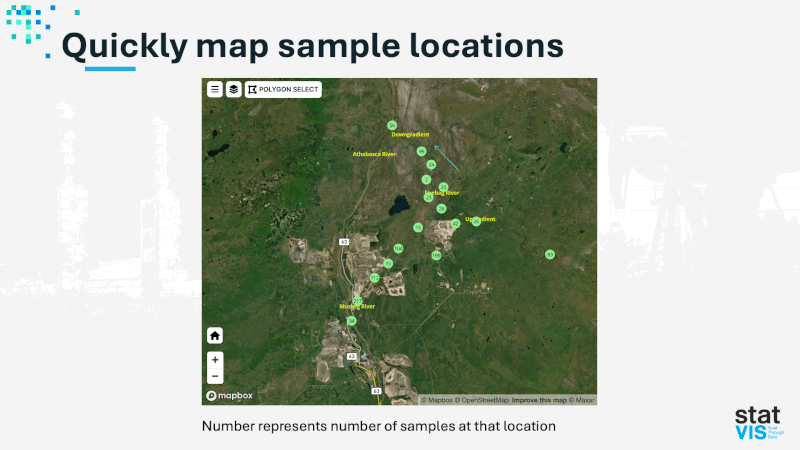
Task: Select the isolated 83-sample marker on the east
Action: click(x=549, y=254)
